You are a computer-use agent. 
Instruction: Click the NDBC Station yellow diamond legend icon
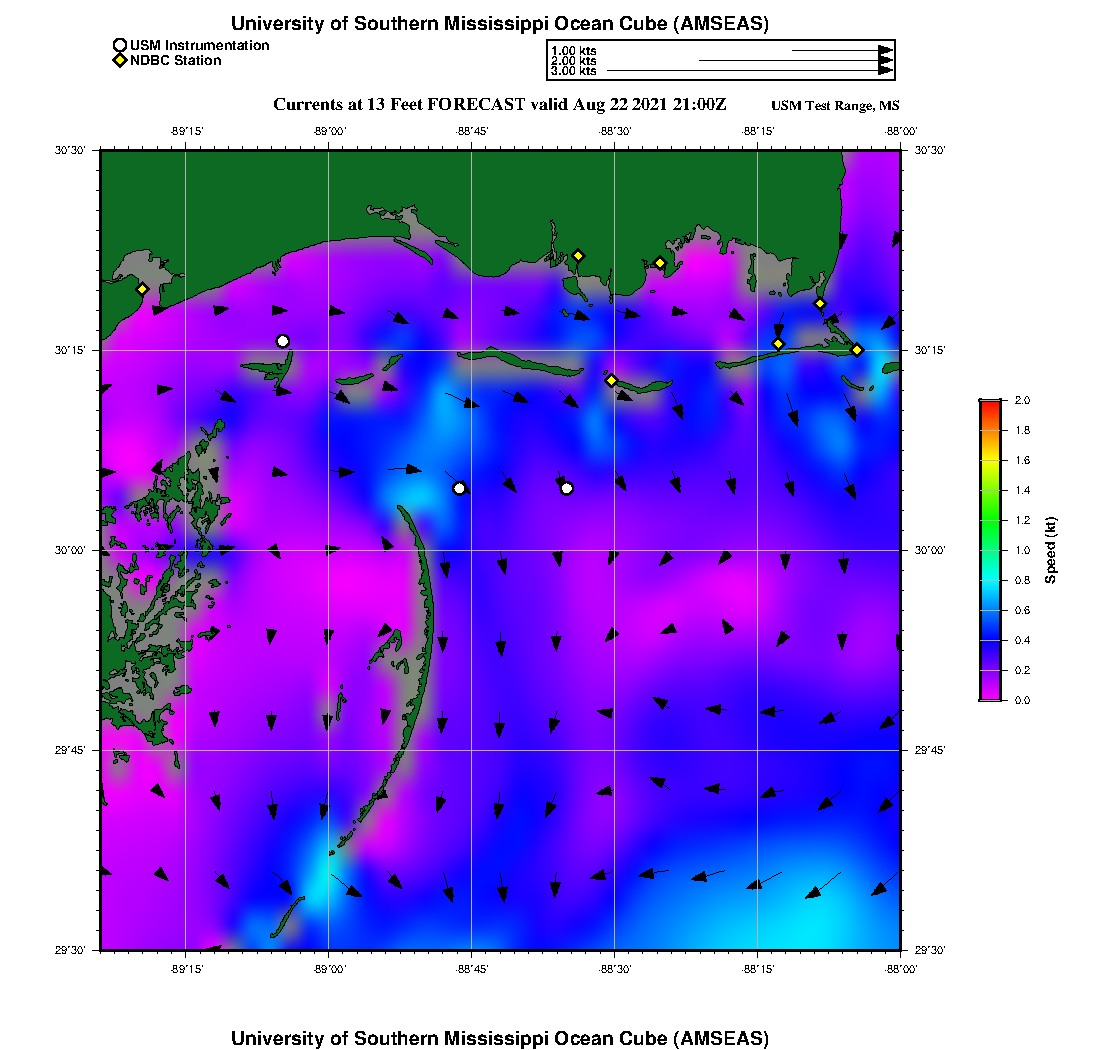tap(120, 60)
